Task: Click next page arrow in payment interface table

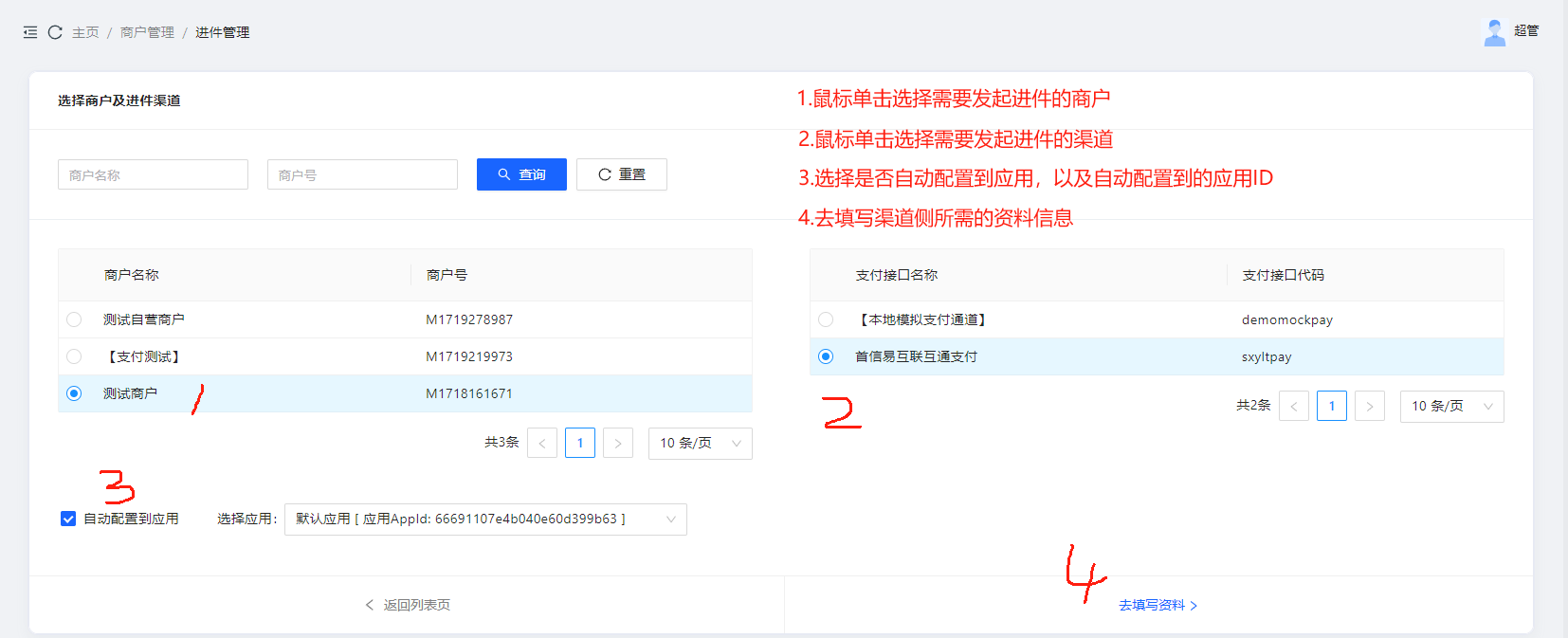Action: point(1370,407)
